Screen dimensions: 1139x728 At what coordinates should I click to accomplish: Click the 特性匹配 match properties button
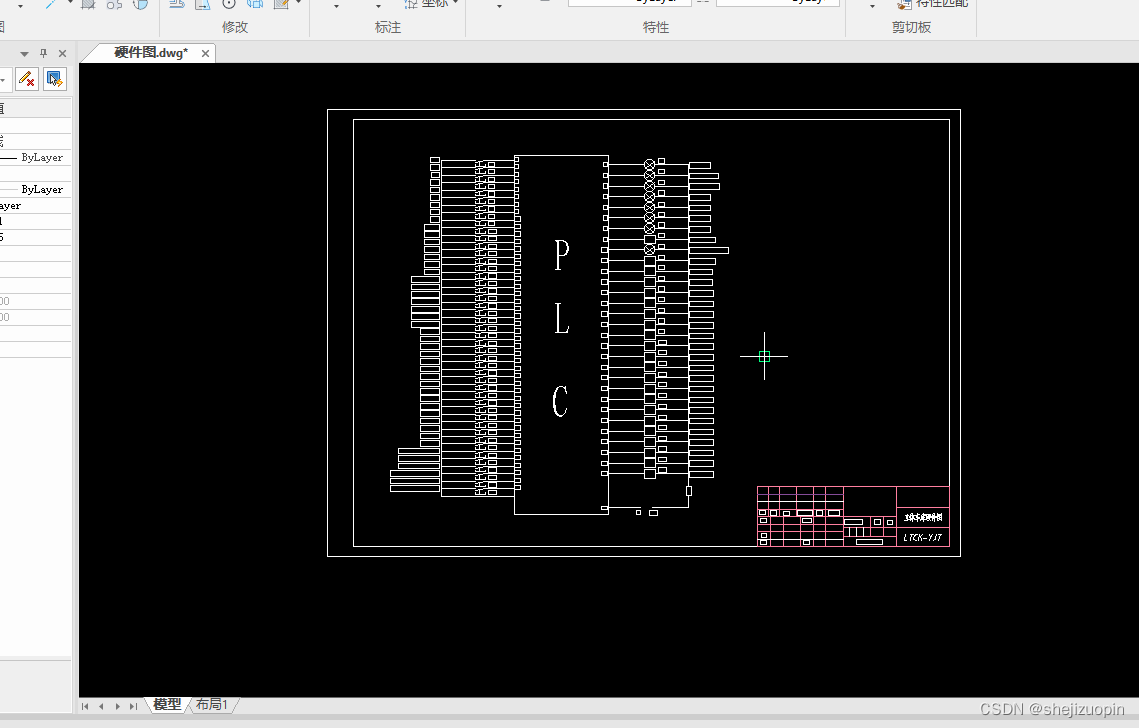click(x=933, y=4)
